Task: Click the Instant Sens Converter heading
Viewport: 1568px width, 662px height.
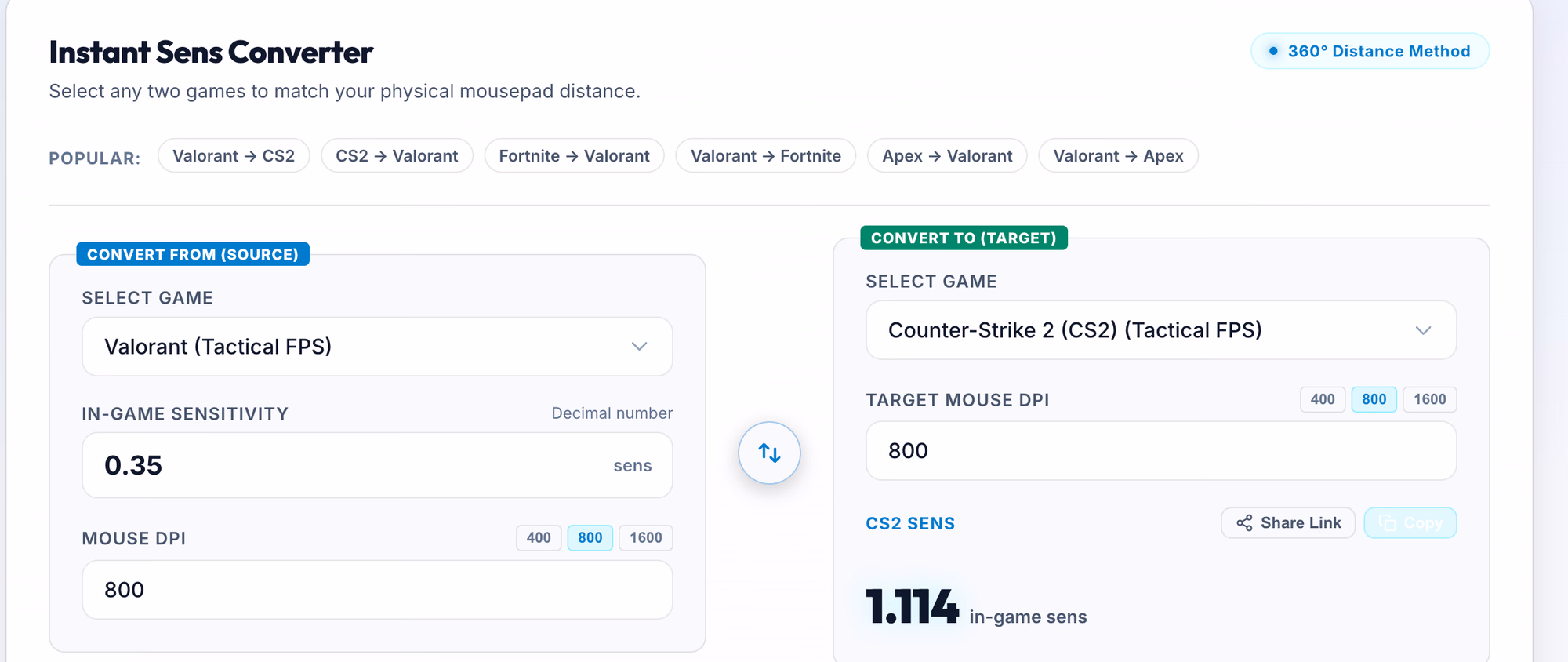Action: coord(211,53)
